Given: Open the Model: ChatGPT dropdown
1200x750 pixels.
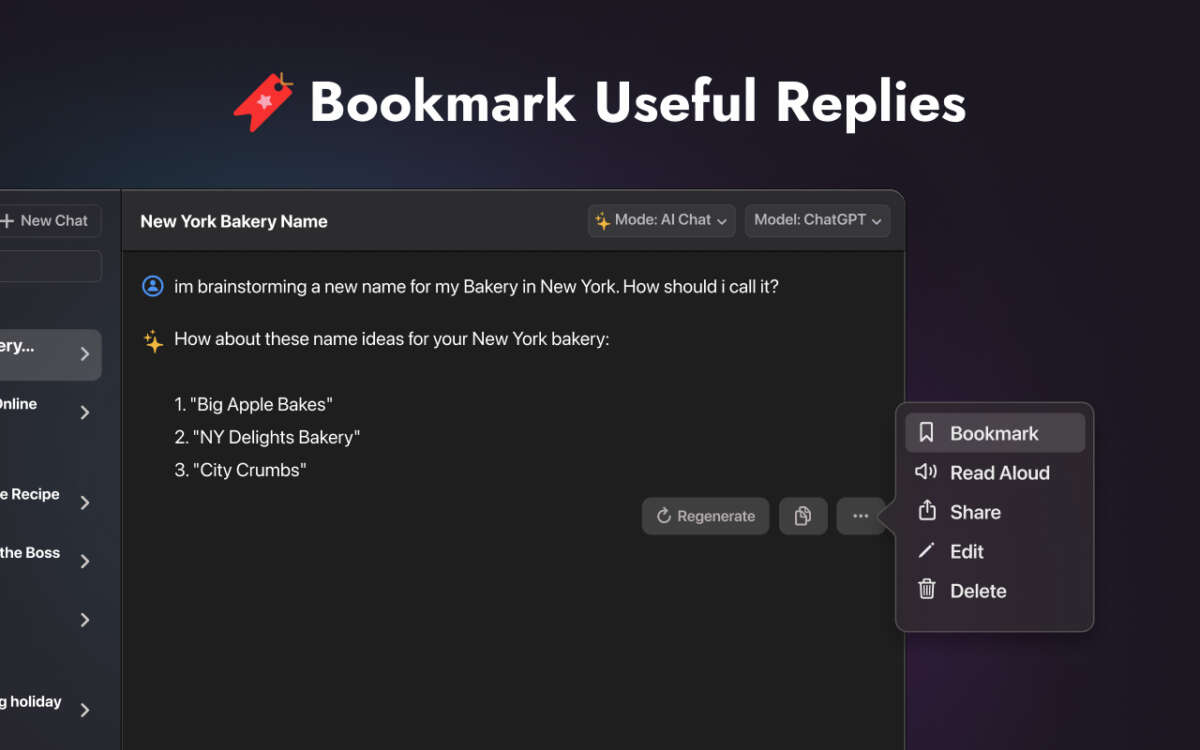Looking at the screenshot, I should pos(817,220).
